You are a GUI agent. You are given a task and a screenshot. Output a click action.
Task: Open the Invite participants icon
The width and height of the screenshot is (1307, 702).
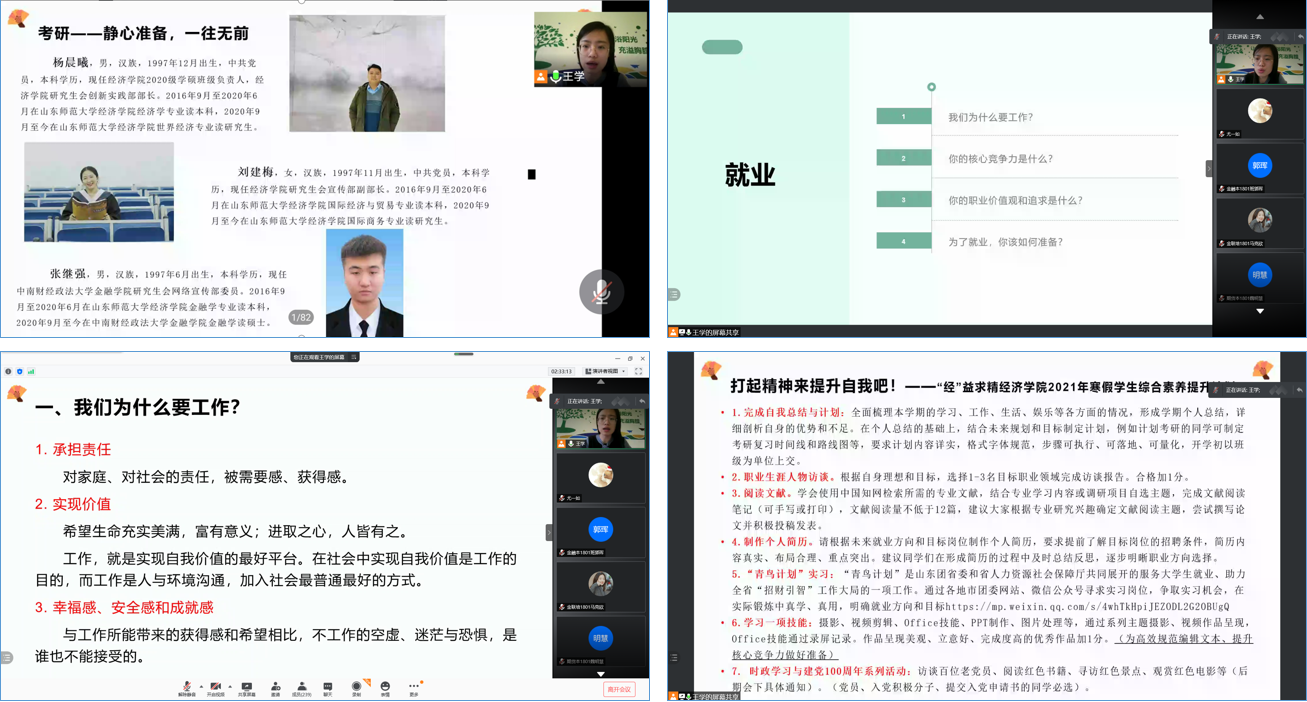(275, 688)
